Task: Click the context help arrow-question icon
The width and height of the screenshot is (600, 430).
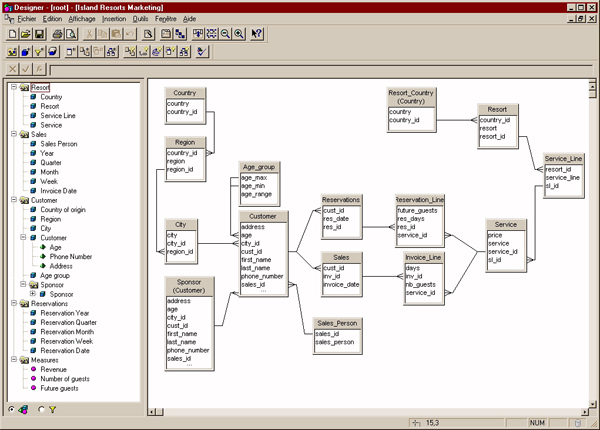Action: [257, 33]
